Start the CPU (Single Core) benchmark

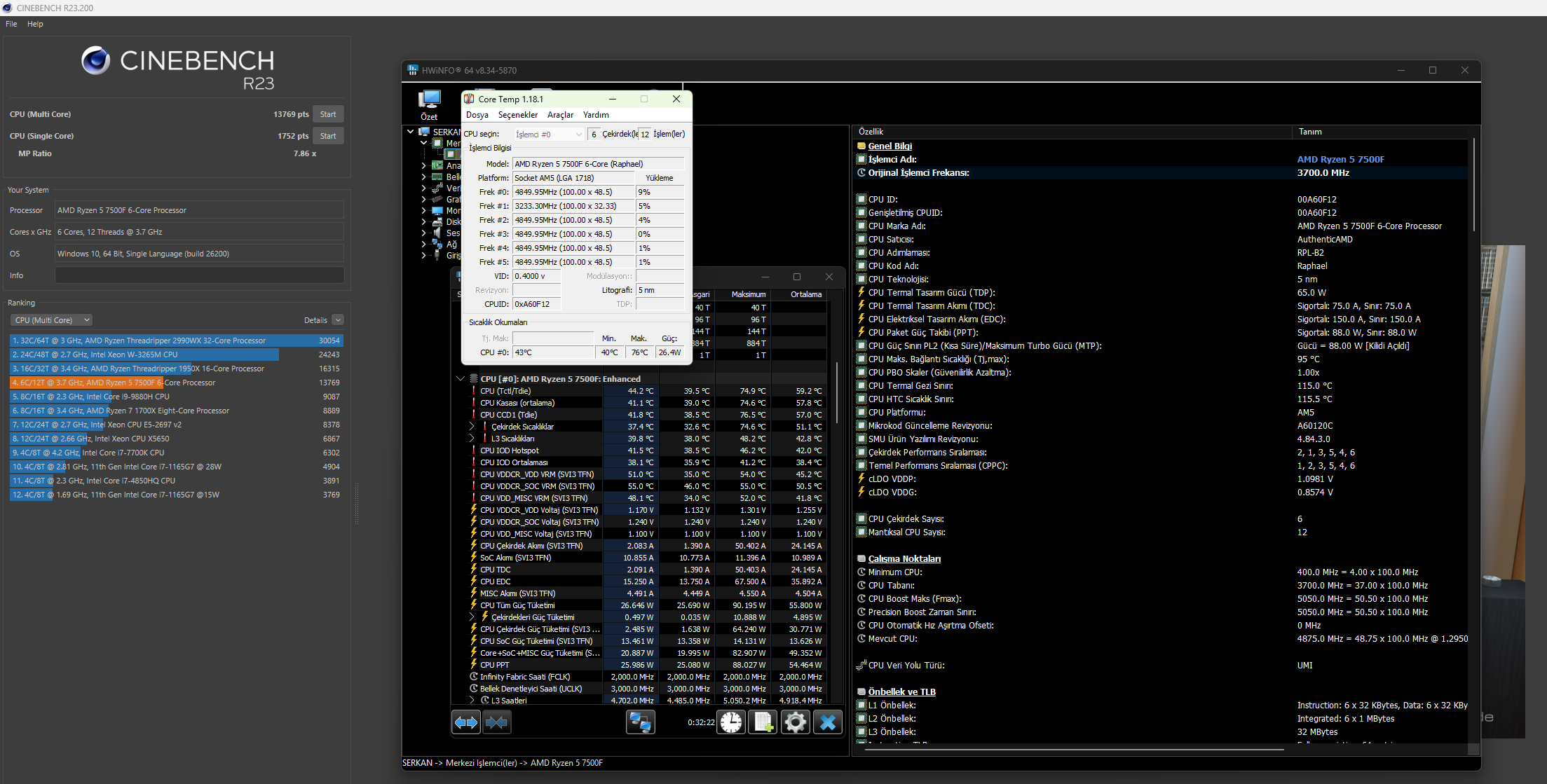328,136
